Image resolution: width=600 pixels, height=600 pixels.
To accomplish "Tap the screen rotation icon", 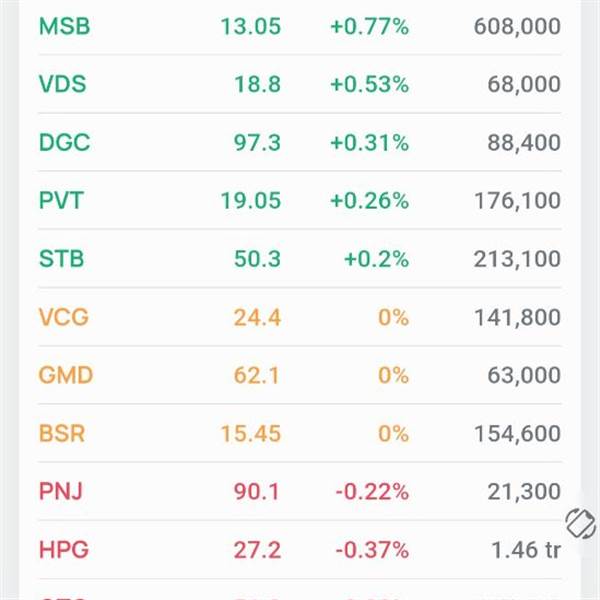I will [x=580, y=523].
